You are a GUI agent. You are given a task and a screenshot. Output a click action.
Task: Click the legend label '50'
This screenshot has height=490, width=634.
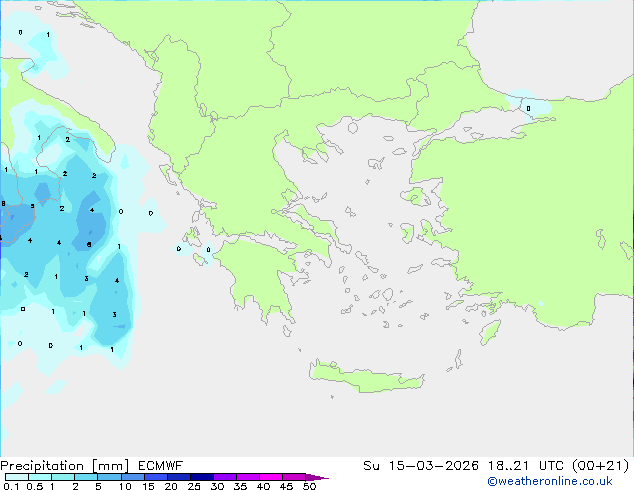309,486
